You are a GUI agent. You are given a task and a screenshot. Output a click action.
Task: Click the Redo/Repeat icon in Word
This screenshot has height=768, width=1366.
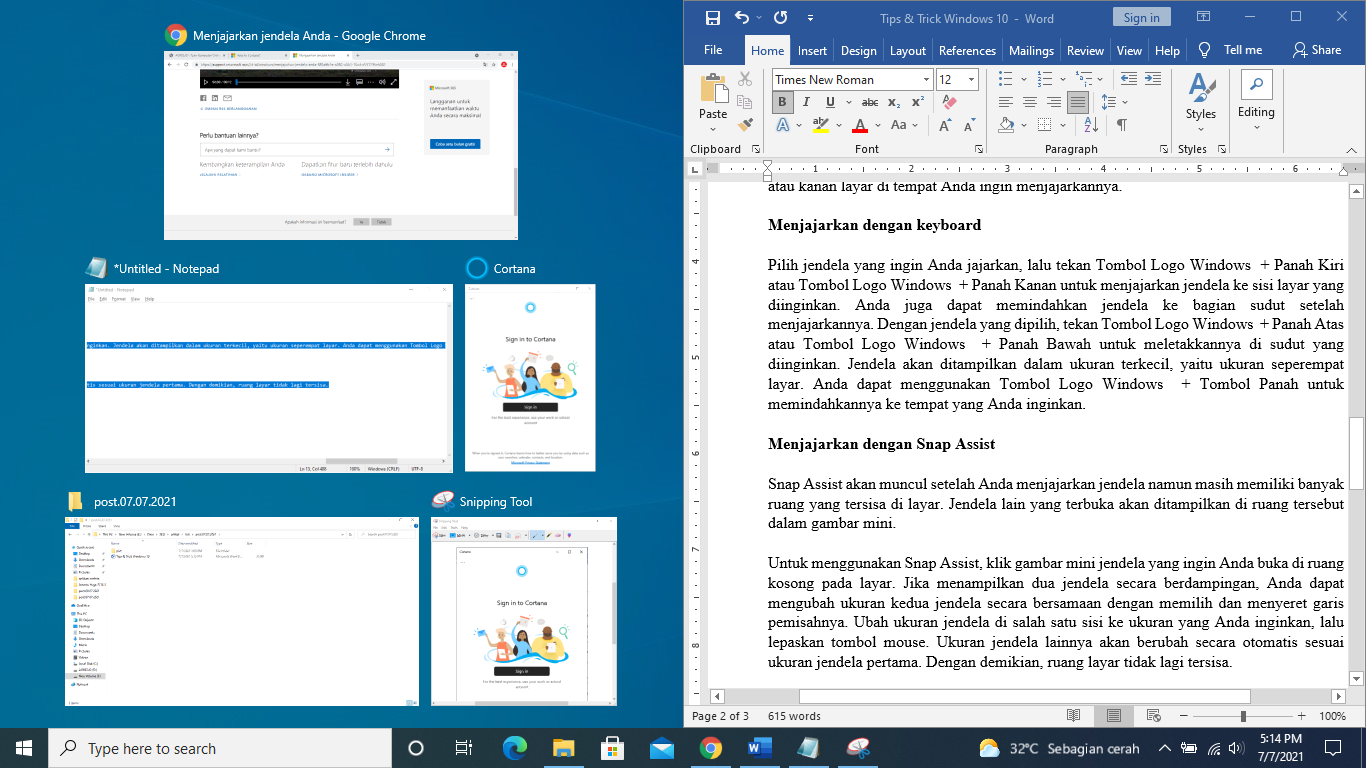(780, 18)
